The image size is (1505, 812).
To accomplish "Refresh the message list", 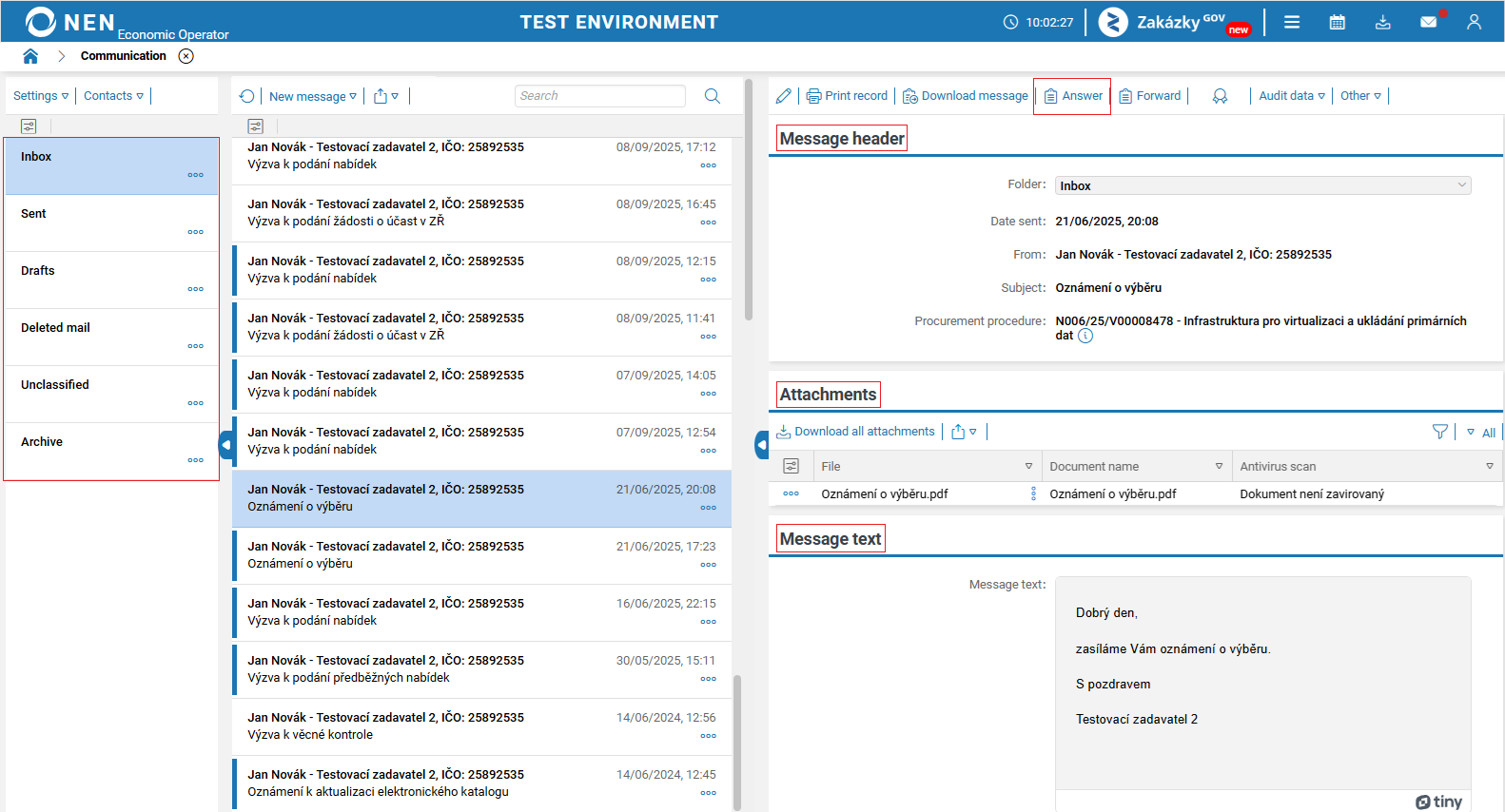I will point(247,96).
